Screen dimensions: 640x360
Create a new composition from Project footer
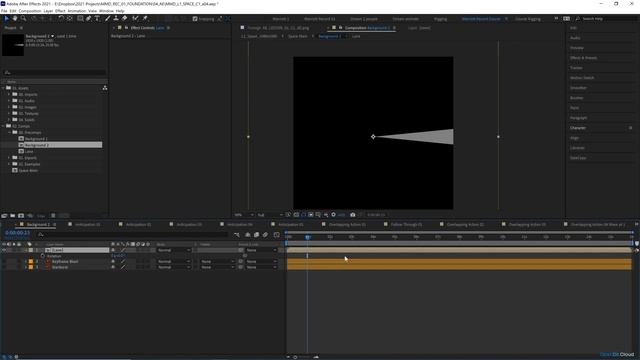(x=21, y=216)
